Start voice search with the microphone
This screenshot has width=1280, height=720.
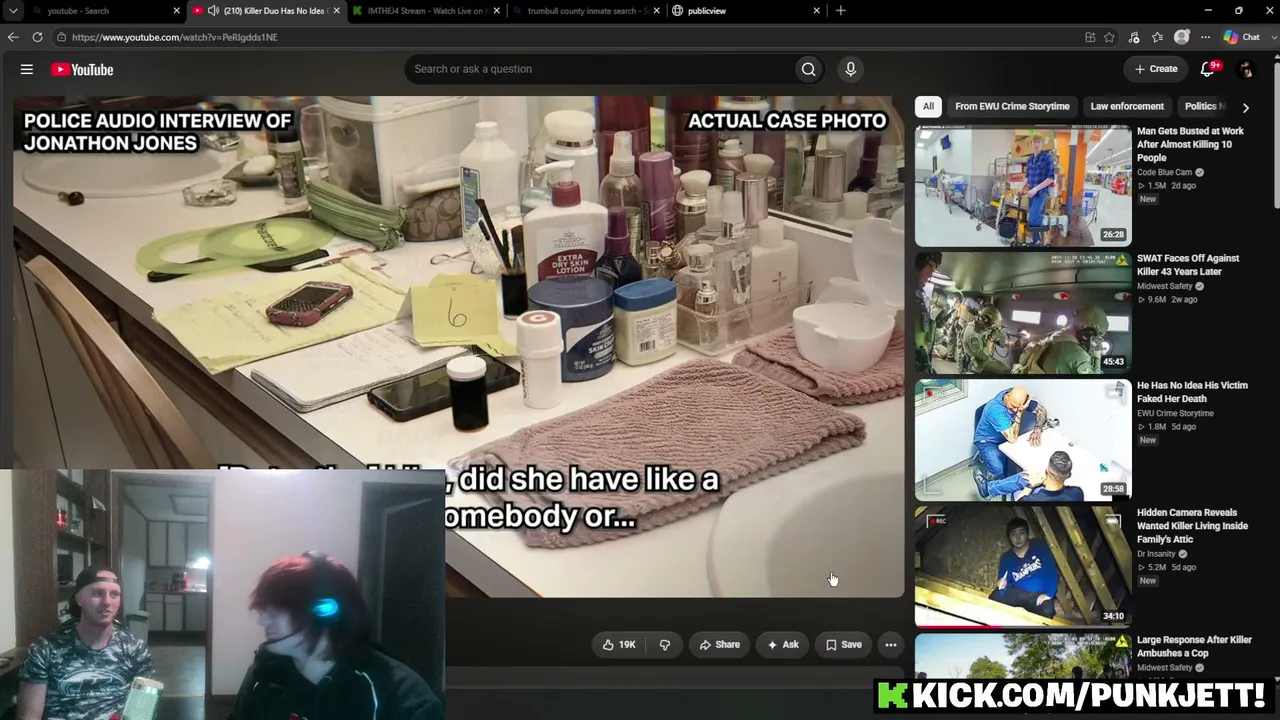850,69
